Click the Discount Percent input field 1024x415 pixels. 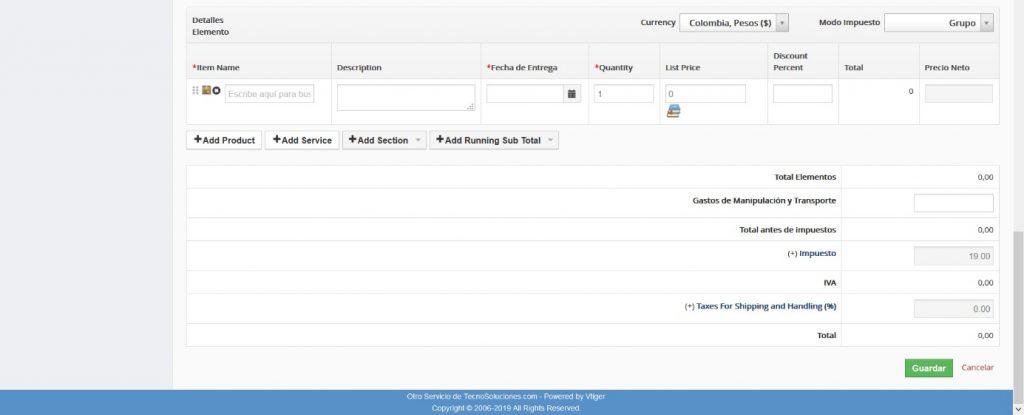(x=802, y=94)
